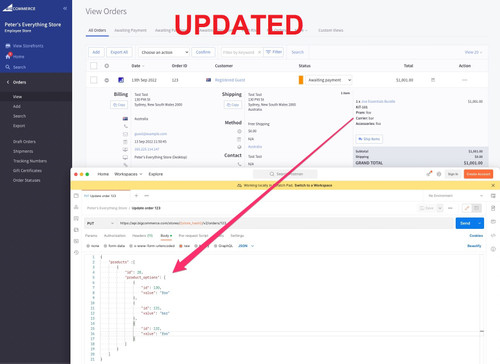This screenshot has height=364, width=500.
Task: Open the Joe Essentials Bundle product link
Action: [378, 101]
